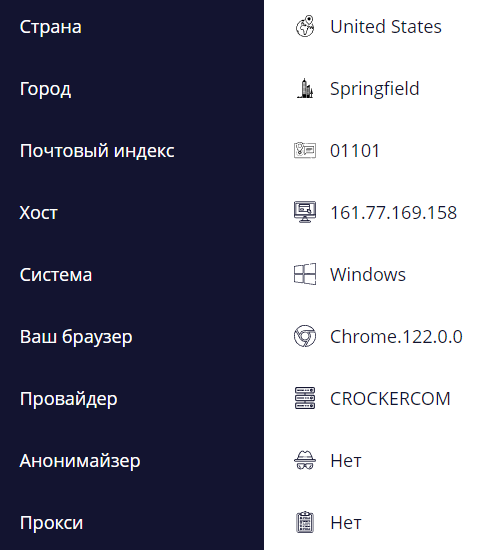Click the server rack icon beside CROCKERCOM
The width and height of the screenshot is (492, 550).
305,398
